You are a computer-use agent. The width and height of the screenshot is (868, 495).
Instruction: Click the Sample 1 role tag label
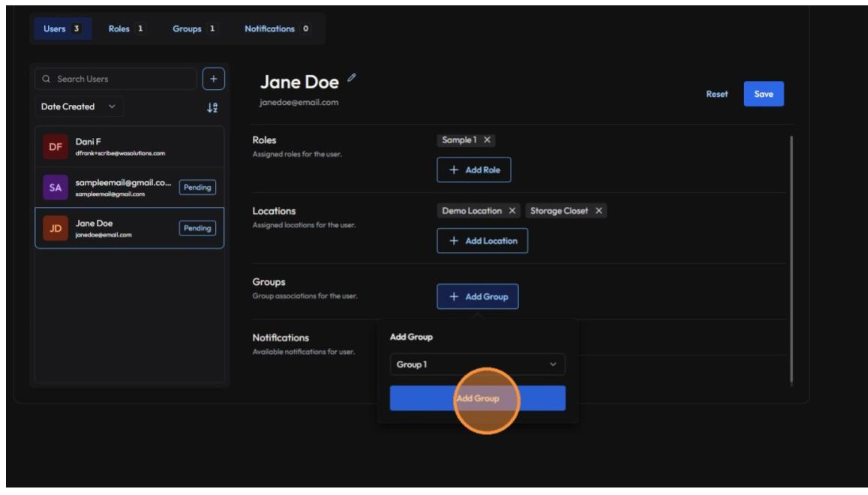459,140
